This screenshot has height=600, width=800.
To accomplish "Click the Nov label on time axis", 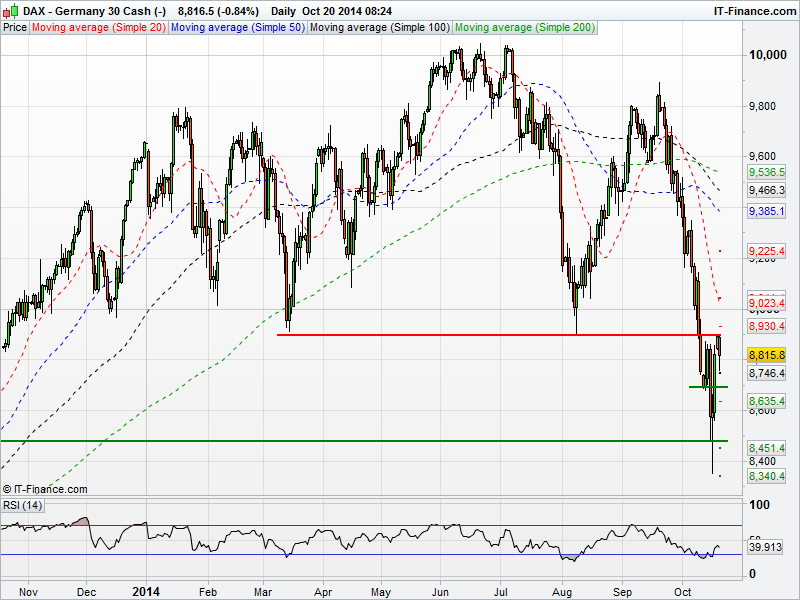I will pyautogui.click(x=28, y=592).
